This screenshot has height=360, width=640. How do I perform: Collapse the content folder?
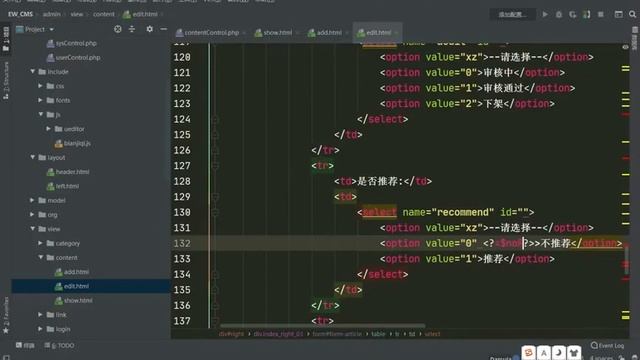[40, 257]
